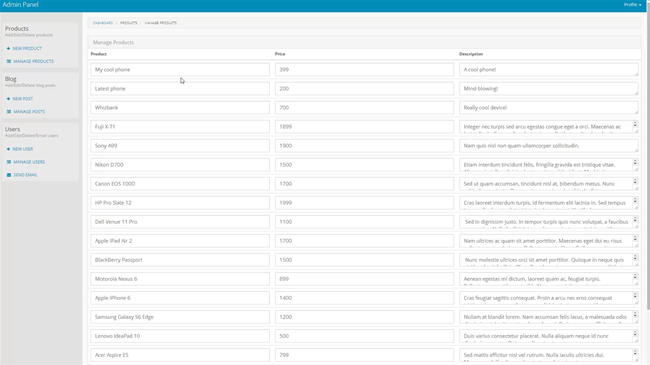Open the New Product link
Image resolution: width=650 pixels, height=365 pixels.
coord(27,49)
